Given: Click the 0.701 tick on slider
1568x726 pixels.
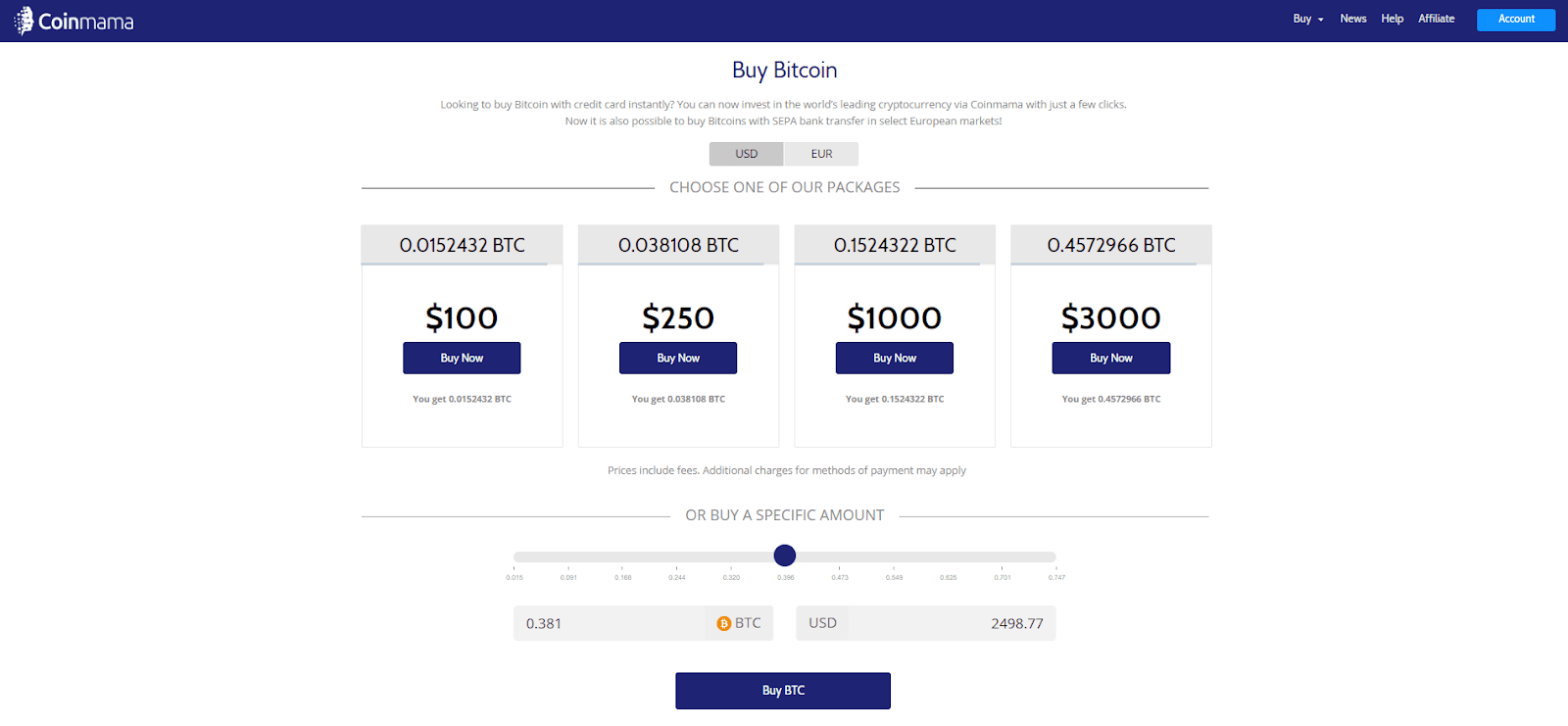Looking at the screenshot, I should point(1003,577).
